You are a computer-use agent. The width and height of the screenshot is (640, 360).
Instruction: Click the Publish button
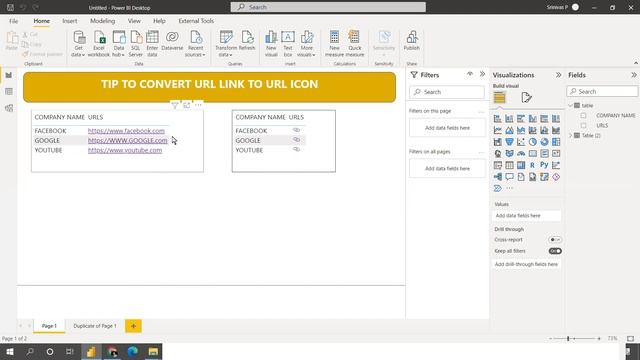coord(411,41)
